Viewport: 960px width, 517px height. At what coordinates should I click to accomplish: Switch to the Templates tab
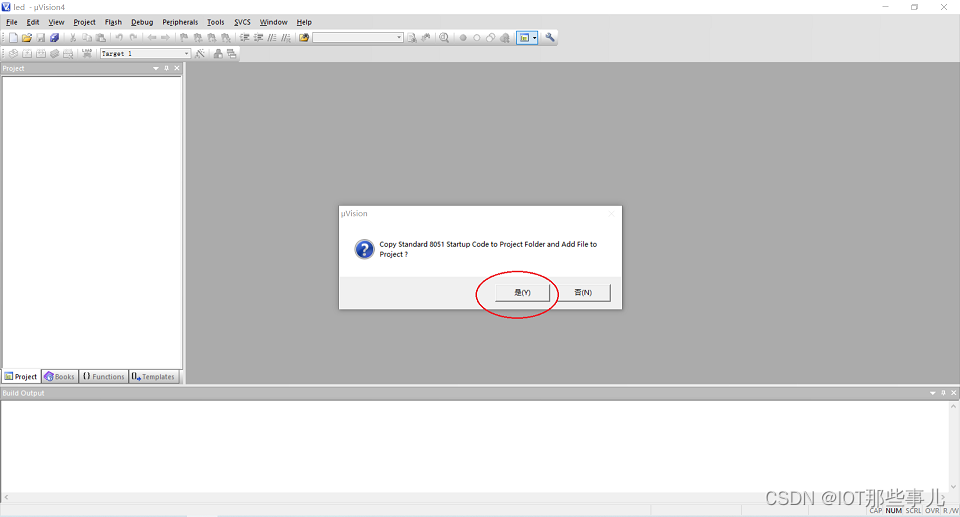(154, 377)
